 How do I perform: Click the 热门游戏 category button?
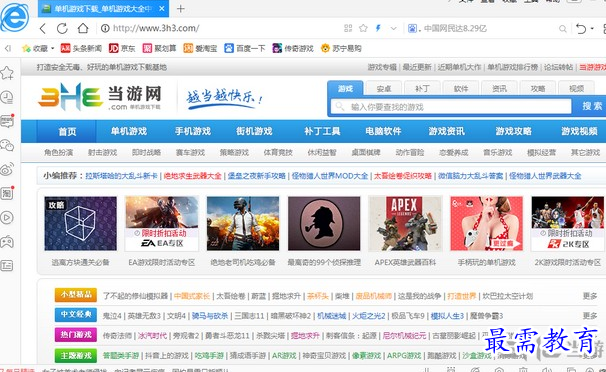coord(76,335)
